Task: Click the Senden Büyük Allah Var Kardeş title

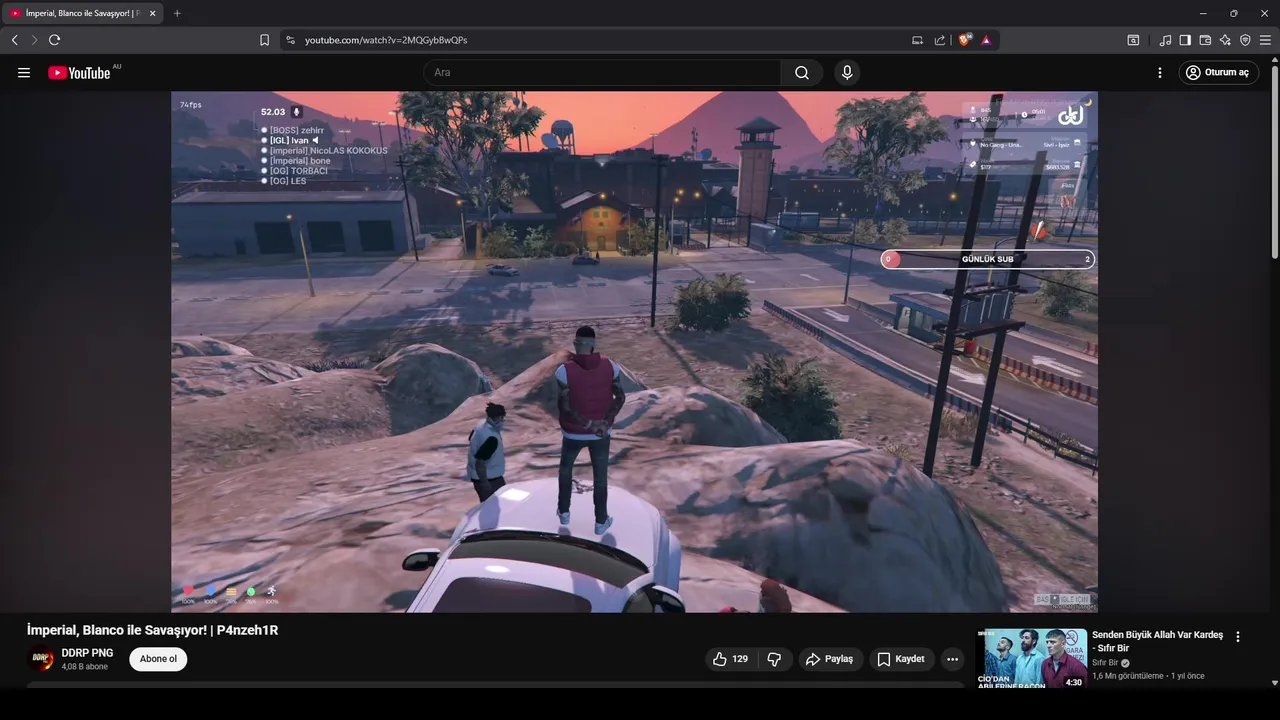Action: pyautogui.click(x=1157, y=641)
